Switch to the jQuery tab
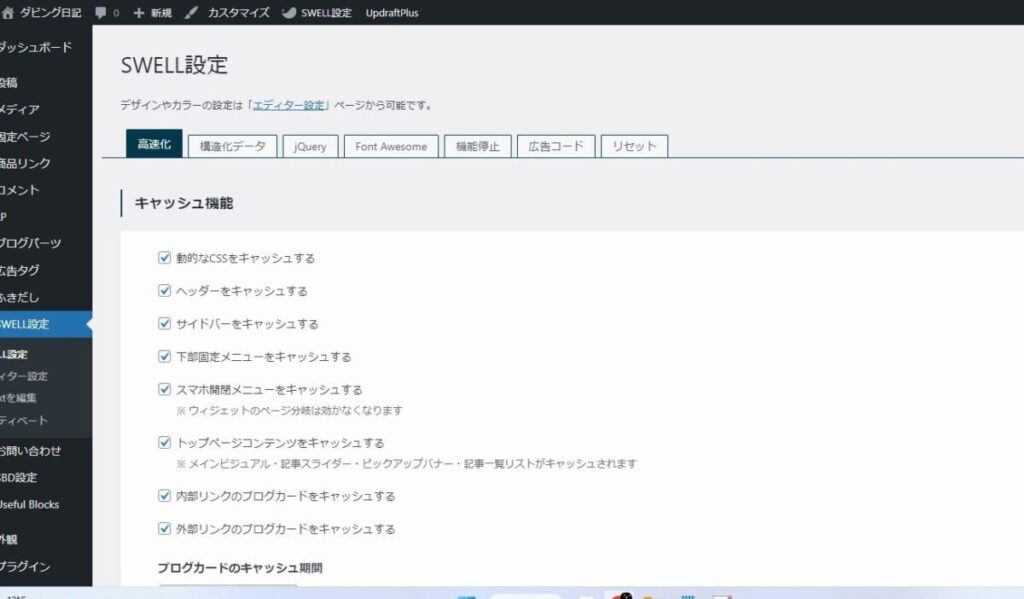 tap(310, 146)
